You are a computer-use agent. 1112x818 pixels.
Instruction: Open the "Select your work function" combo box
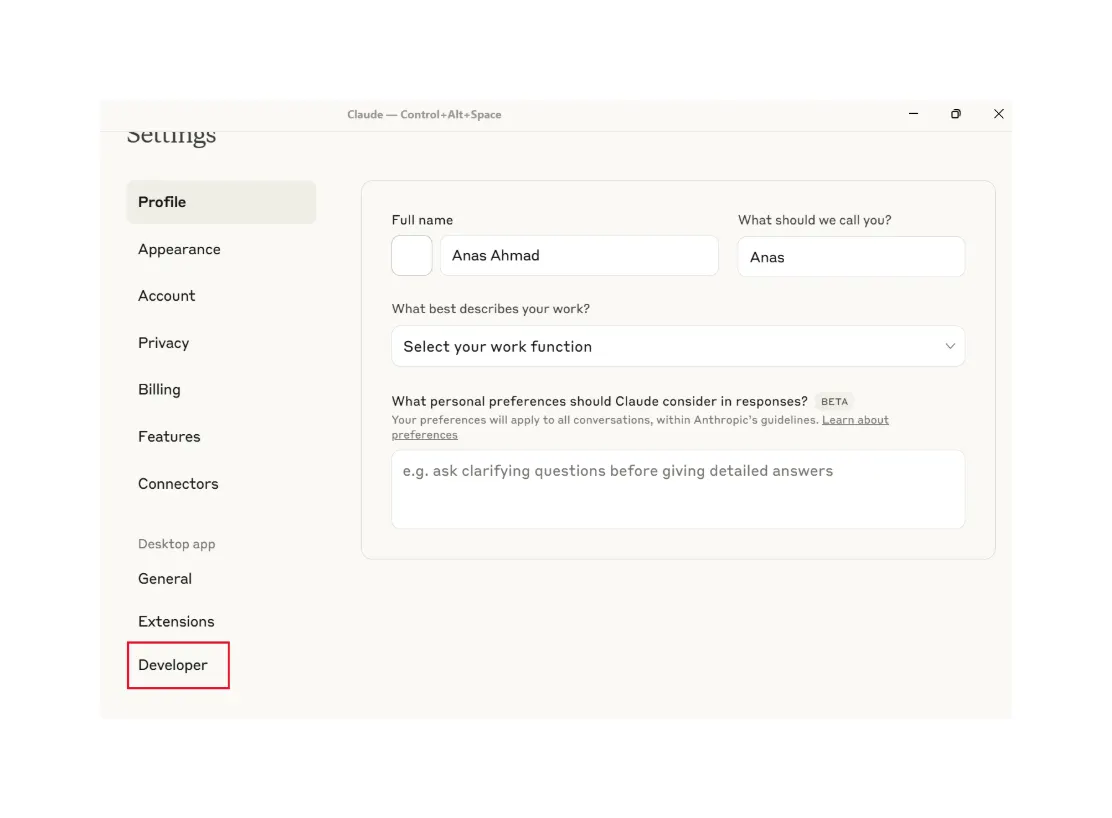pyautogui.click(x=678, y=345)
